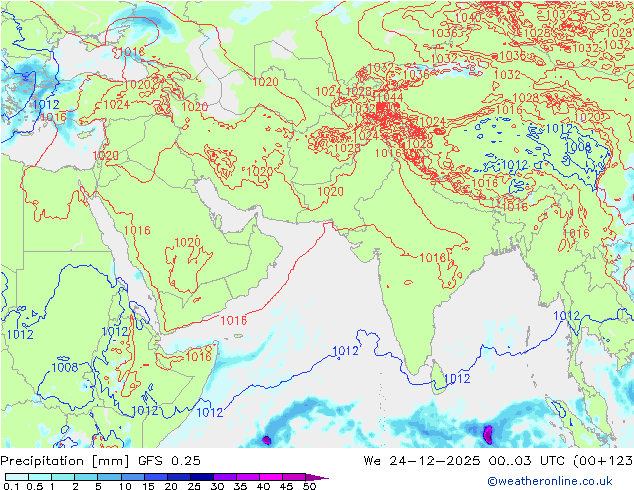Click the dark navy swatch between 25 and 30
This screenshot has width=634, height=490.
tap(202, 477)
